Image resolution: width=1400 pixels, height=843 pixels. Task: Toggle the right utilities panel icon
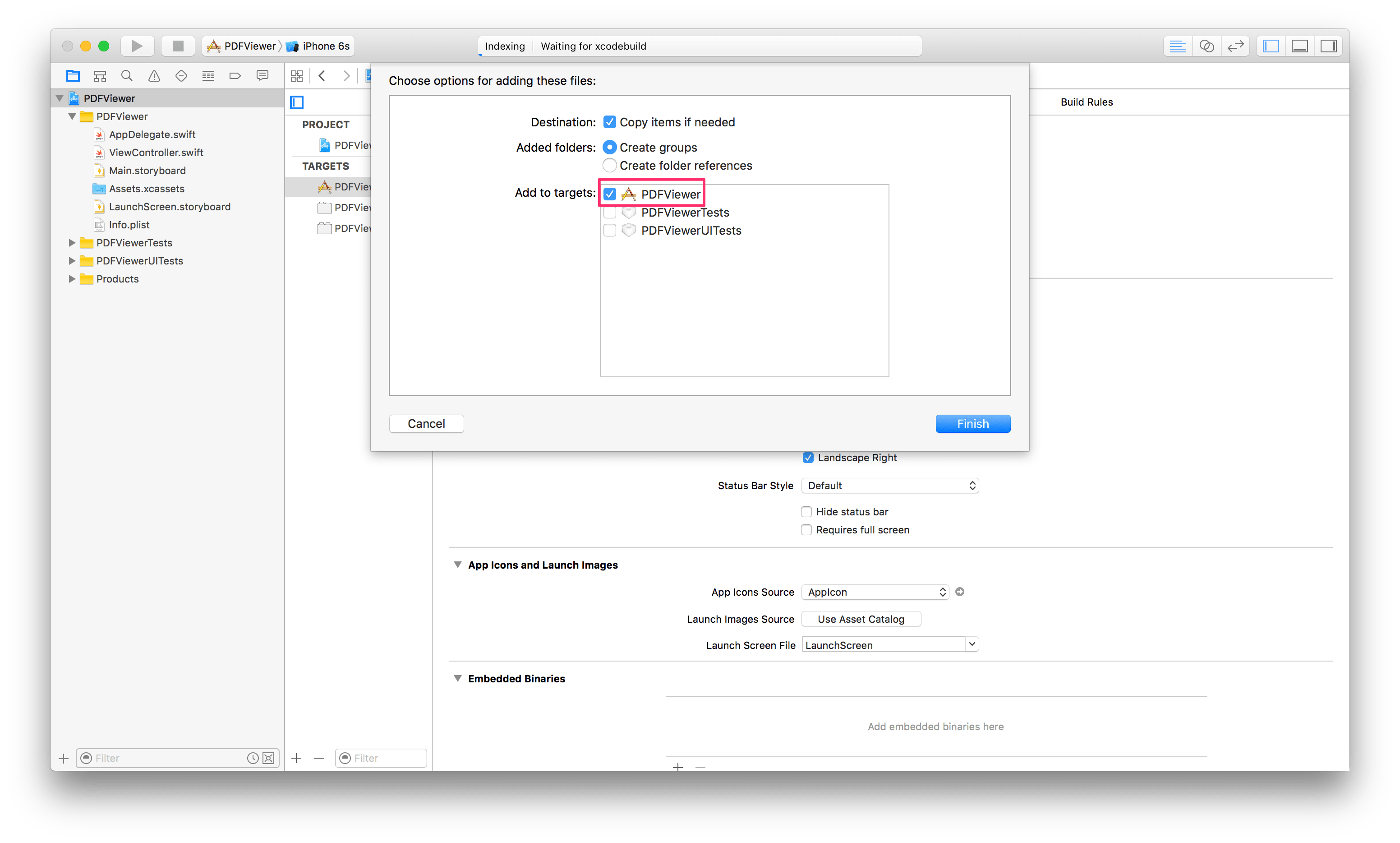pyautogui.click(x=1328, y=46)
